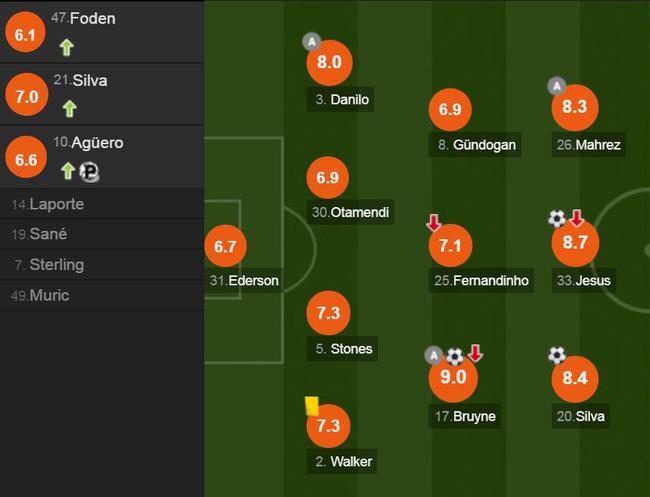Open the 30. Otamendi name label
Viewport: 650px width, 497px height.
coord(350,212)
